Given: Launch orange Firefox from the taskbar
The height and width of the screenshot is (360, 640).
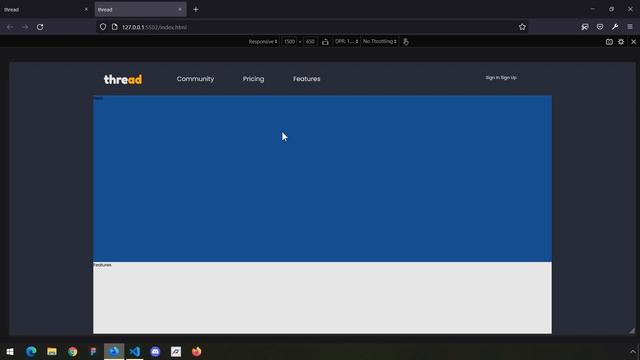Looking at the screenshot, I should pyautogui.click(x=197, y=351).
